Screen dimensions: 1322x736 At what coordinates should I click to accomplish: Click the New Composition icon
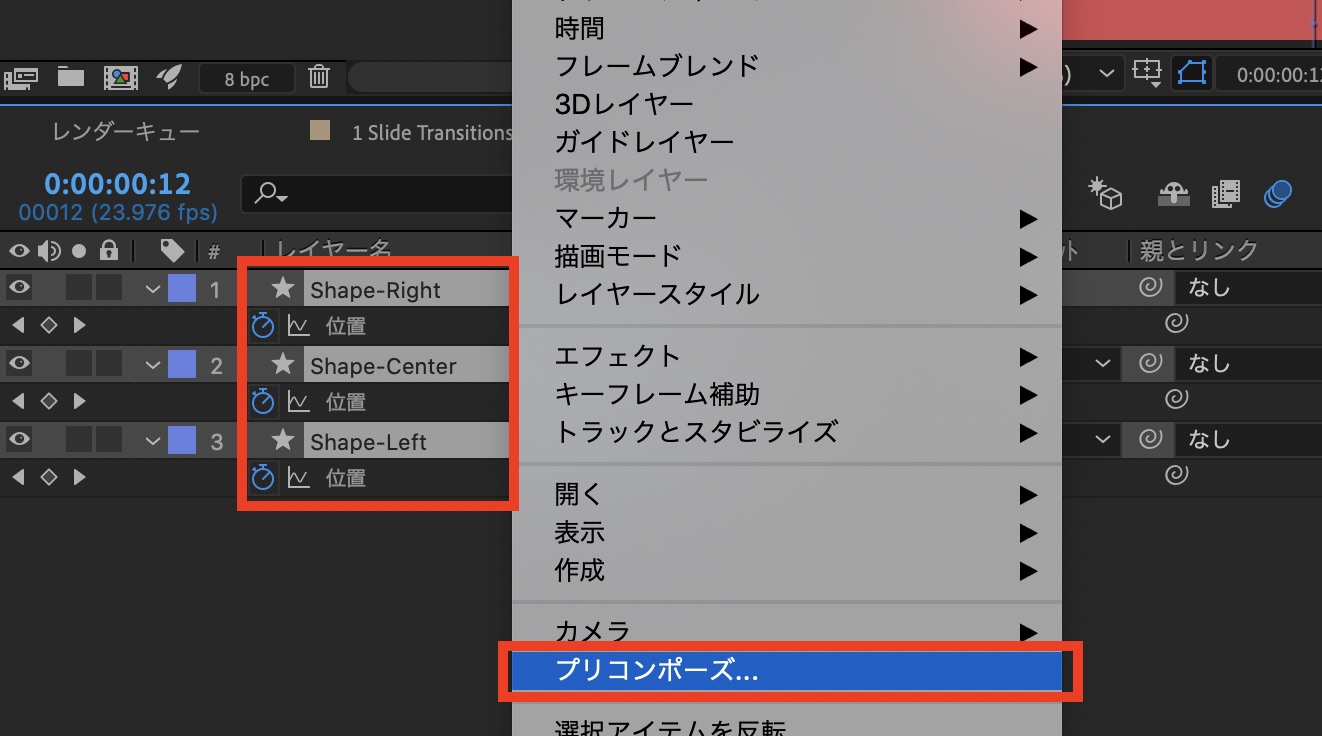coord(120,77)
